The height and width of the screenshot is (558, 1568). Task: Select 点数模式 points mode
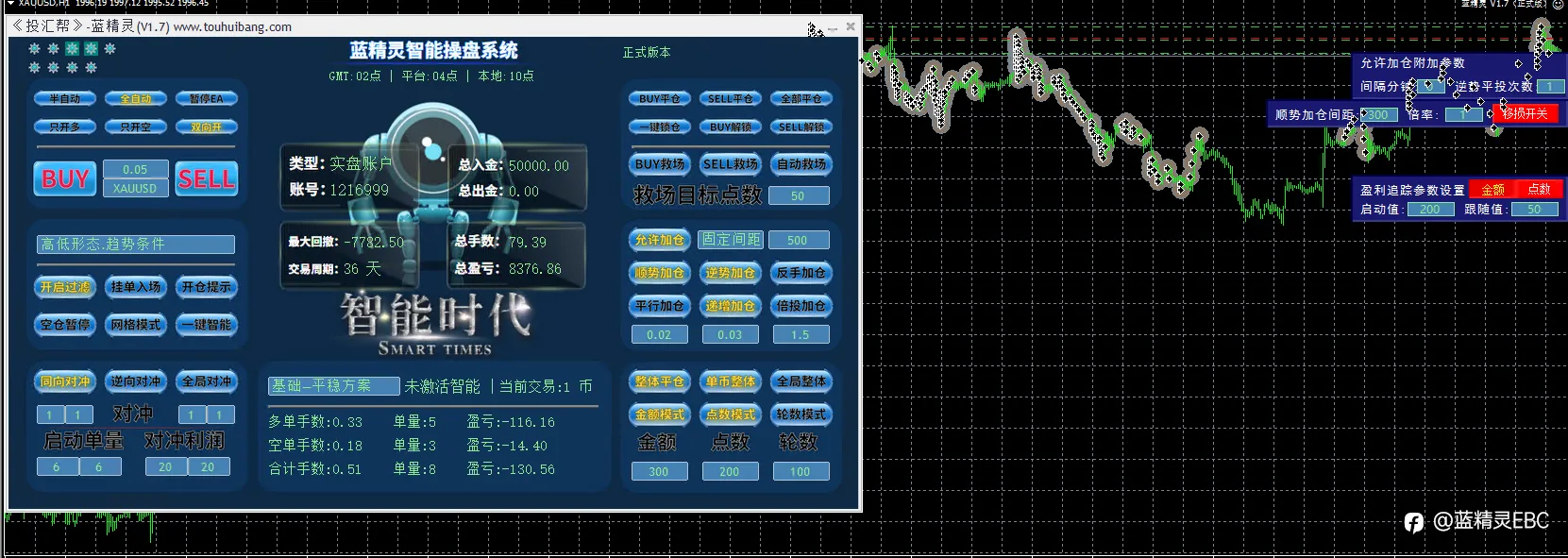tap(731, 414)
